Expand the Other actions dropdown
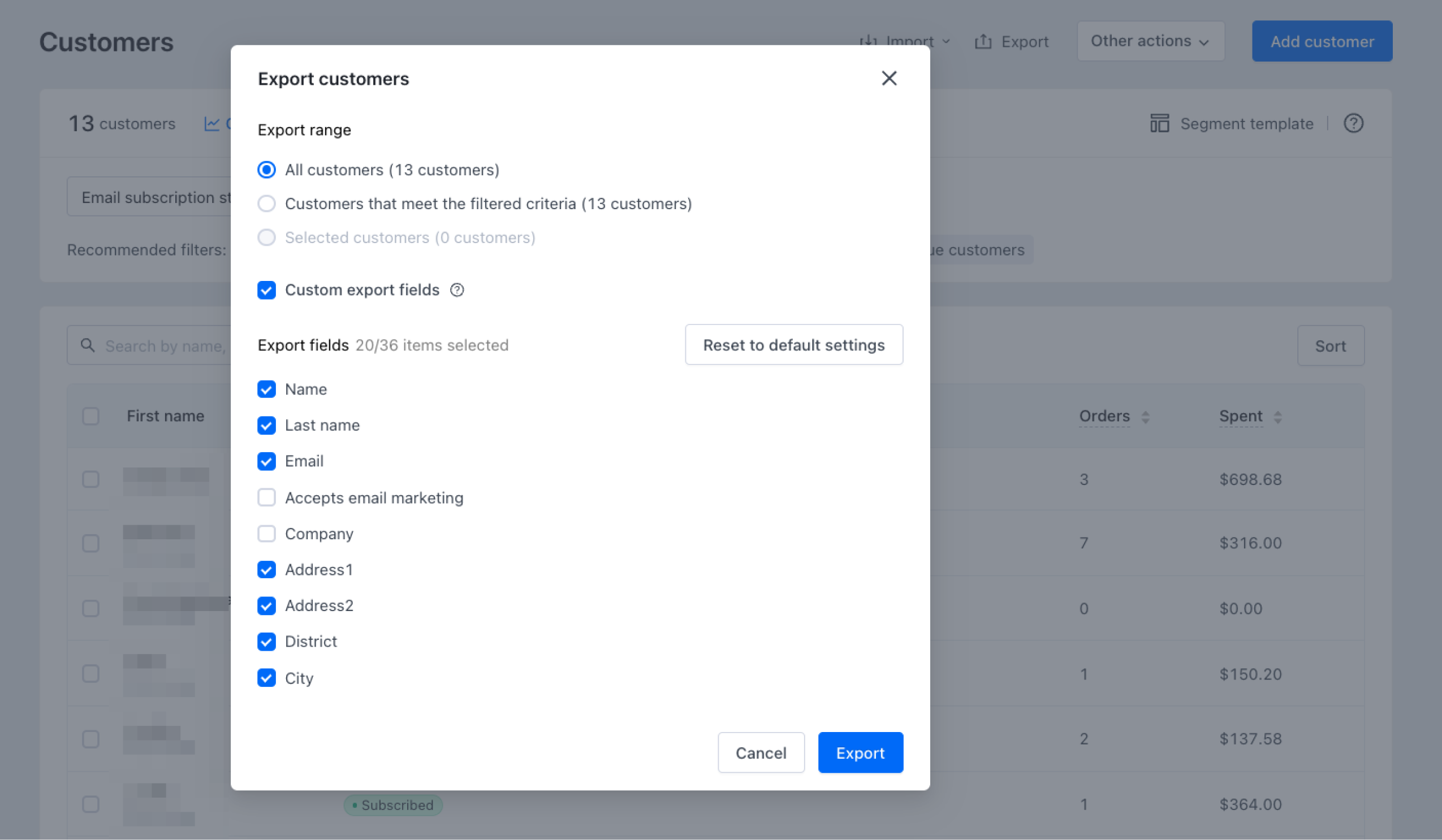 pos(1150,41)
